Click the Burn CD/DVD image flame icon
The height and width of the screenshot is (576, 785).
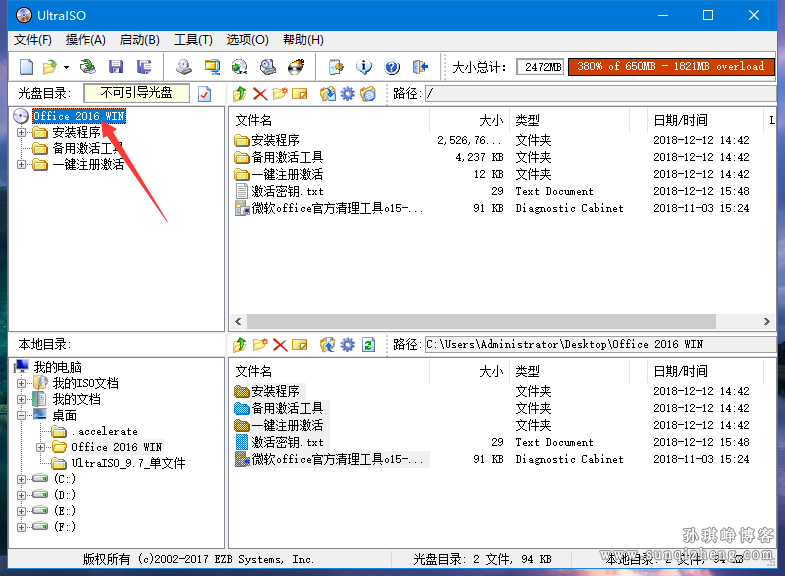click(296, 67)
